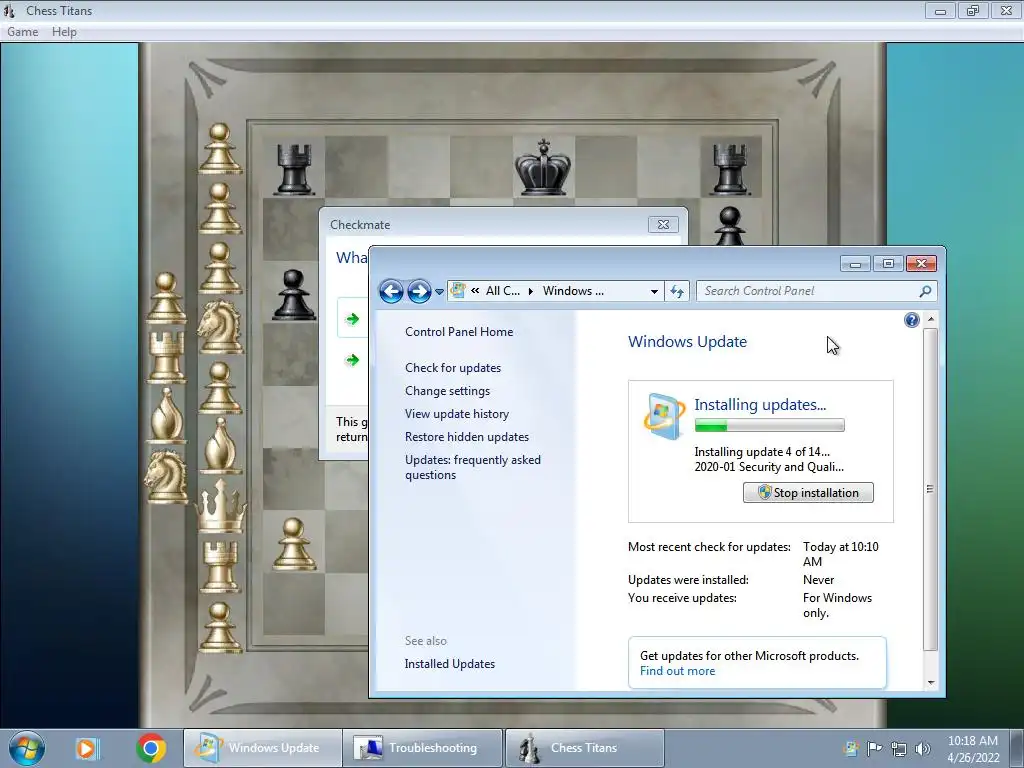Click the 'Installing updates...' text
This screenshot has height=768, width=1024.
coord(760,405)
